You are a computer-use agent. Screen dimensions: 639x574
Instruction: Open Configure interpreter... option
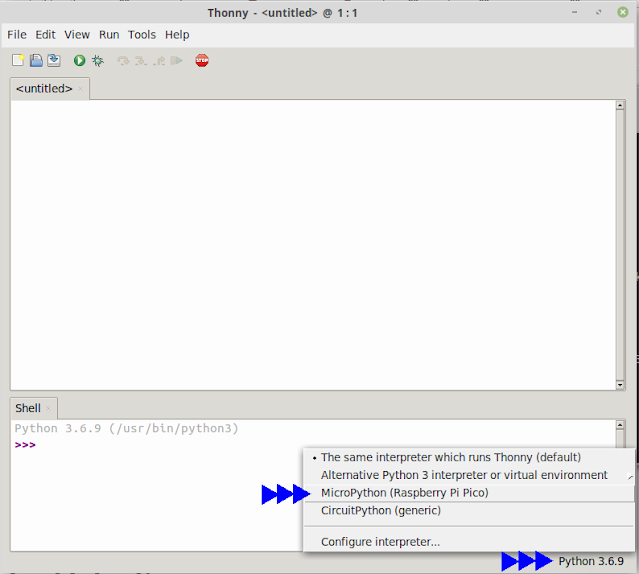[469, 542]
